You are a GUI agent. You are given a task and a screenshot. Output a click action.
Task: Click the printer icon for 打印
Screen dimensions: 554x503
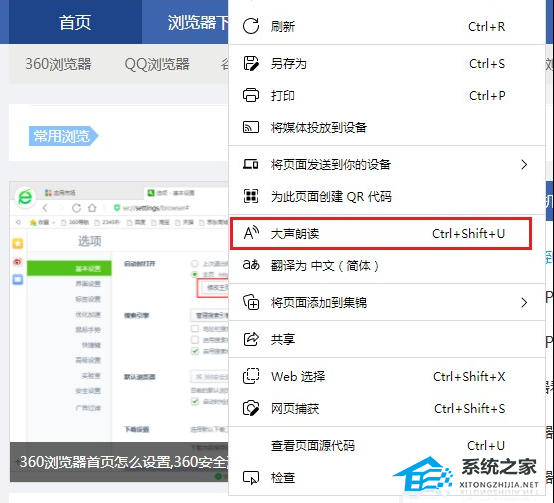pos(251,95)
